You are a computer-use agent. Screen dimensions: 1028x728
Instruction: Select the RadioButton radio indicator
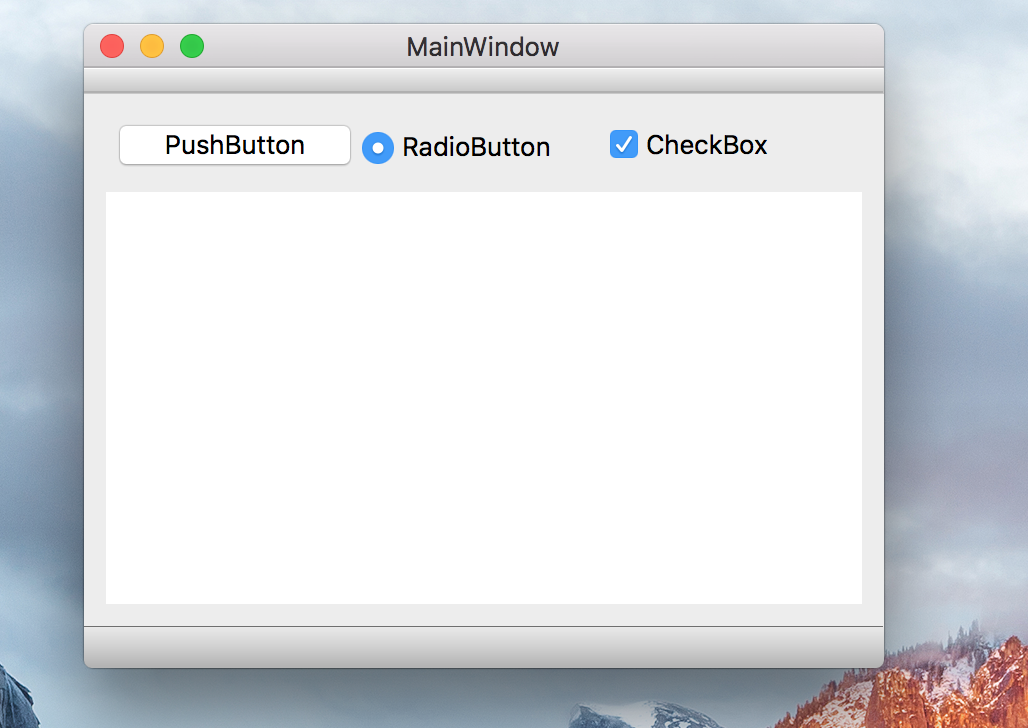pyautogui.click(x=378, y=148)
